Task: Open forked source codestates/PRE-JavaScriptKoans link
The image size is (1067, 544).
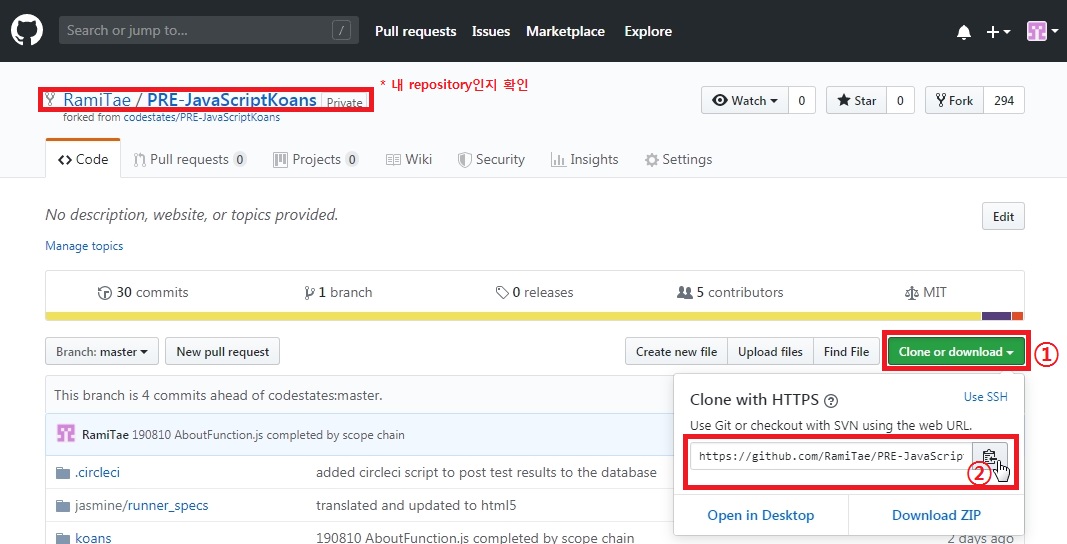Action: coord(201,117)
